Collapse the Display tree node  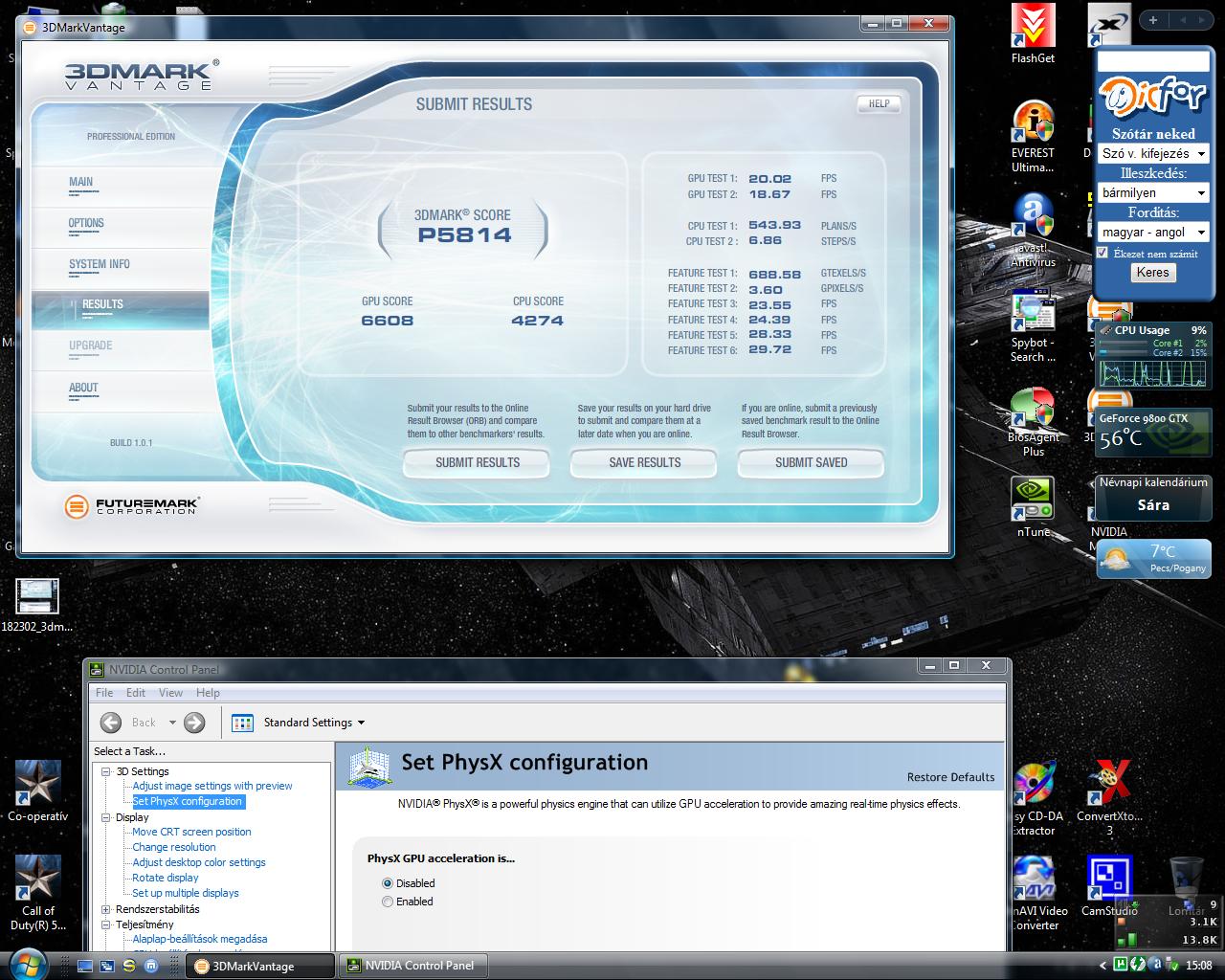[106, 817]
